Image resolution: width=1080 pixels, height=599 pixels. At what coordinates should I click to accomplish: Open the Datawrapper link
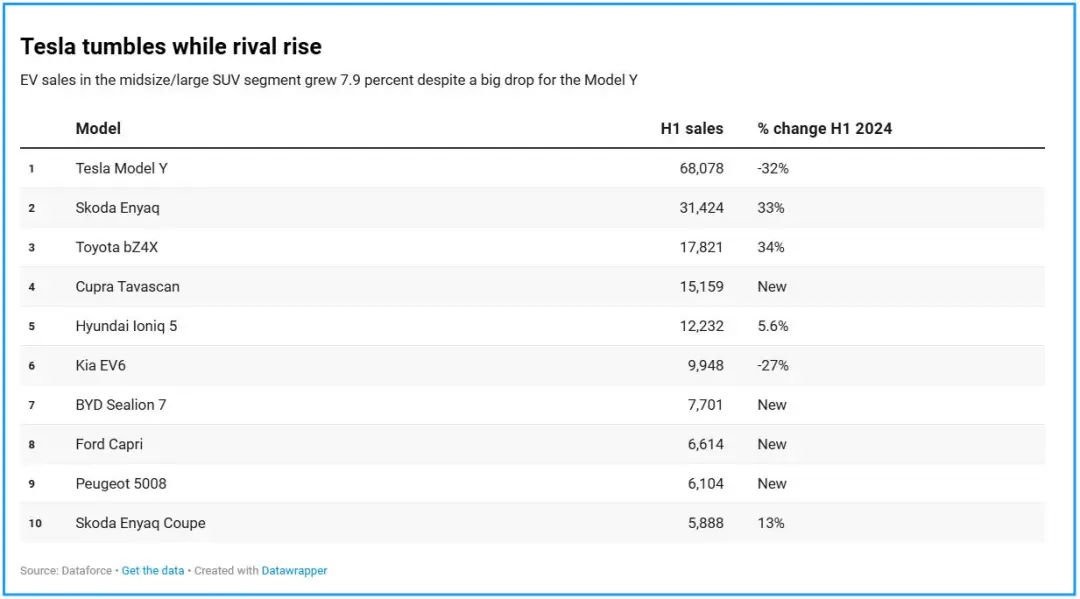pyautogui.click(x=294, y=571)
